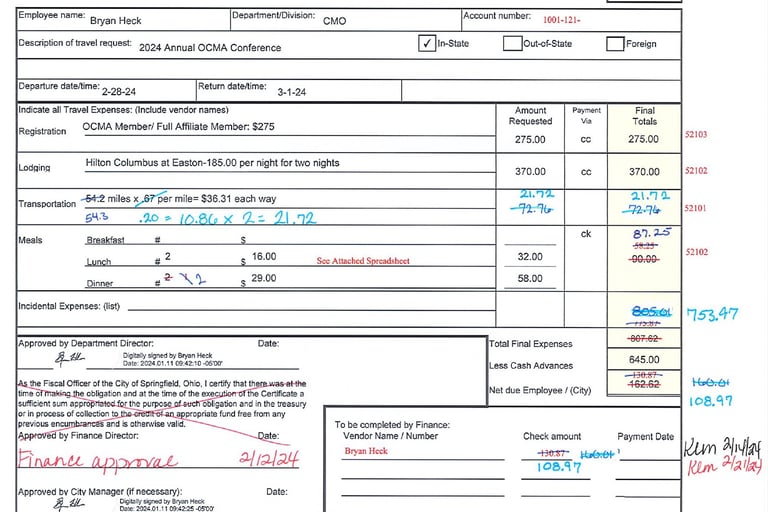Click red See Attached Spreadsheet note
The height and width of the screenshot is (512, 768).
click(363, 261)
